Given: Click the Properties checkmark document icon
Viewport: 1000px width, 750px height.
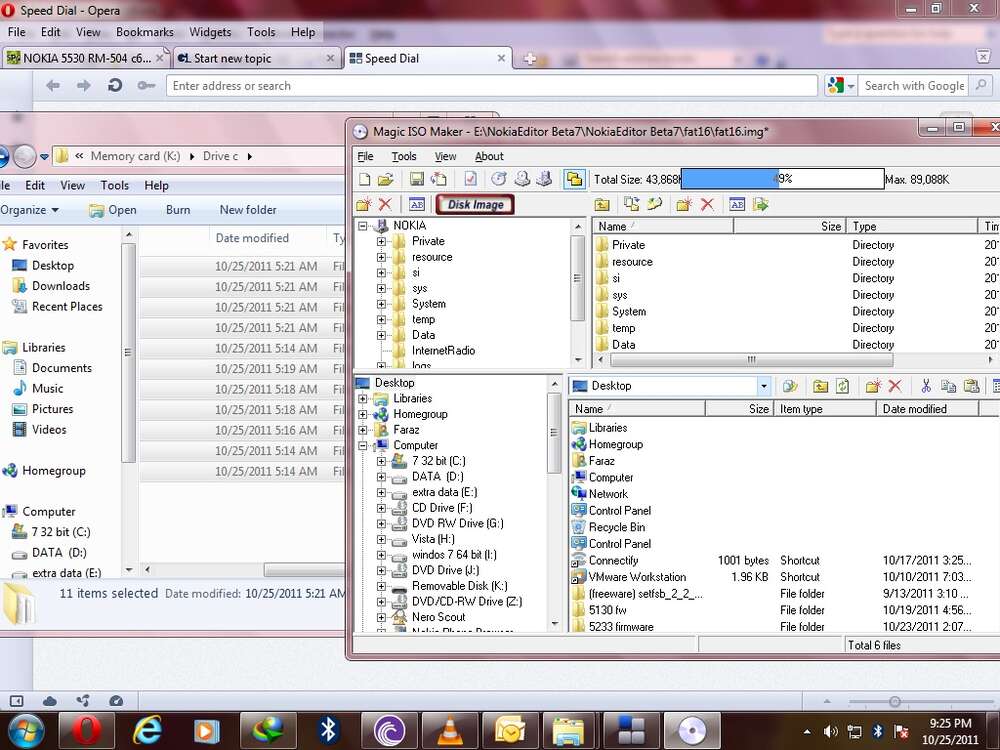Looking at the screenshot, I should coord(470,179).
